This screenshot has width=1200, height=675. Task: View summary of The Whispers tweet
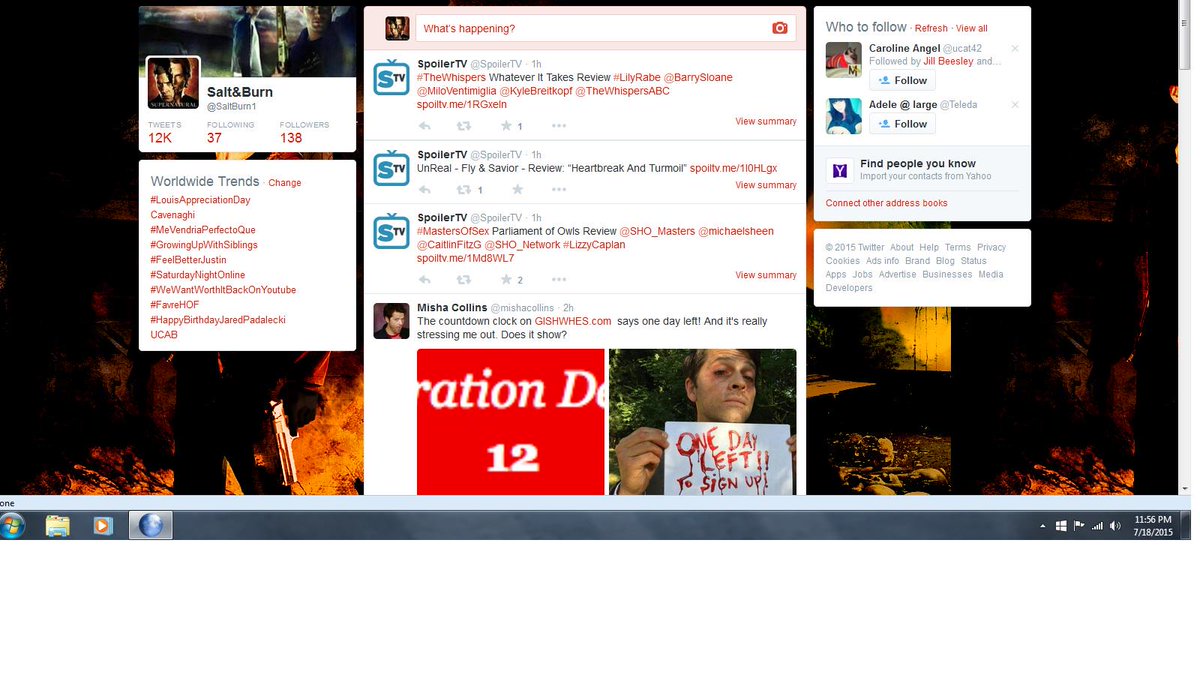pyautogui.click(x=766, y=122)
